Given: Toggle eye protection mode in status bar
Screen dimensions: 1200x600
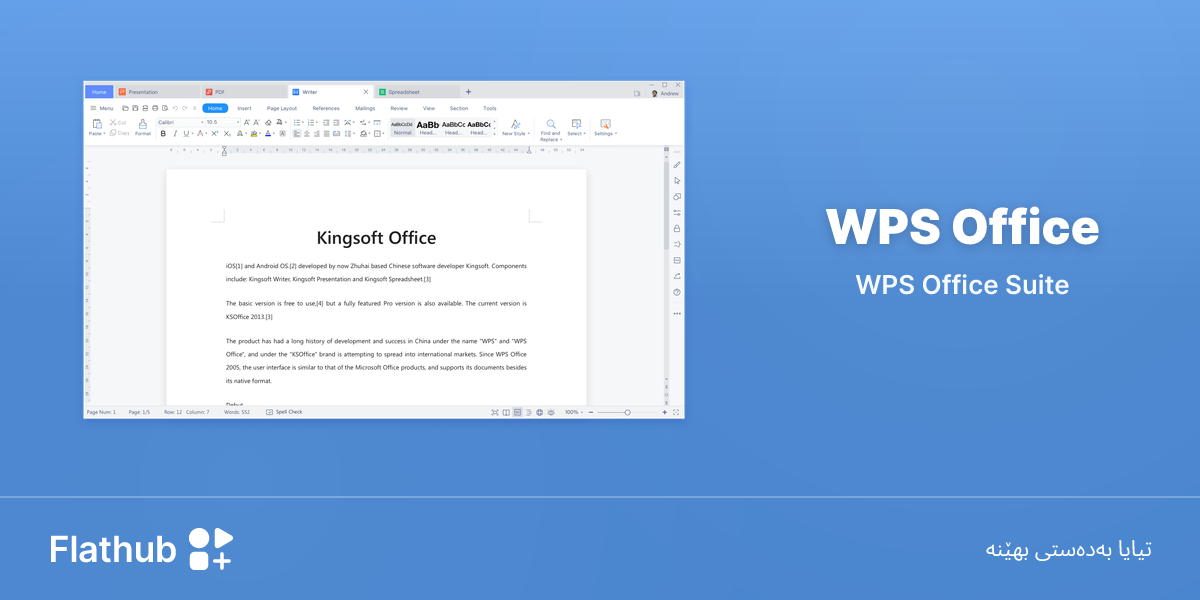Looking at the screenshot, I should tap(551, 412).
